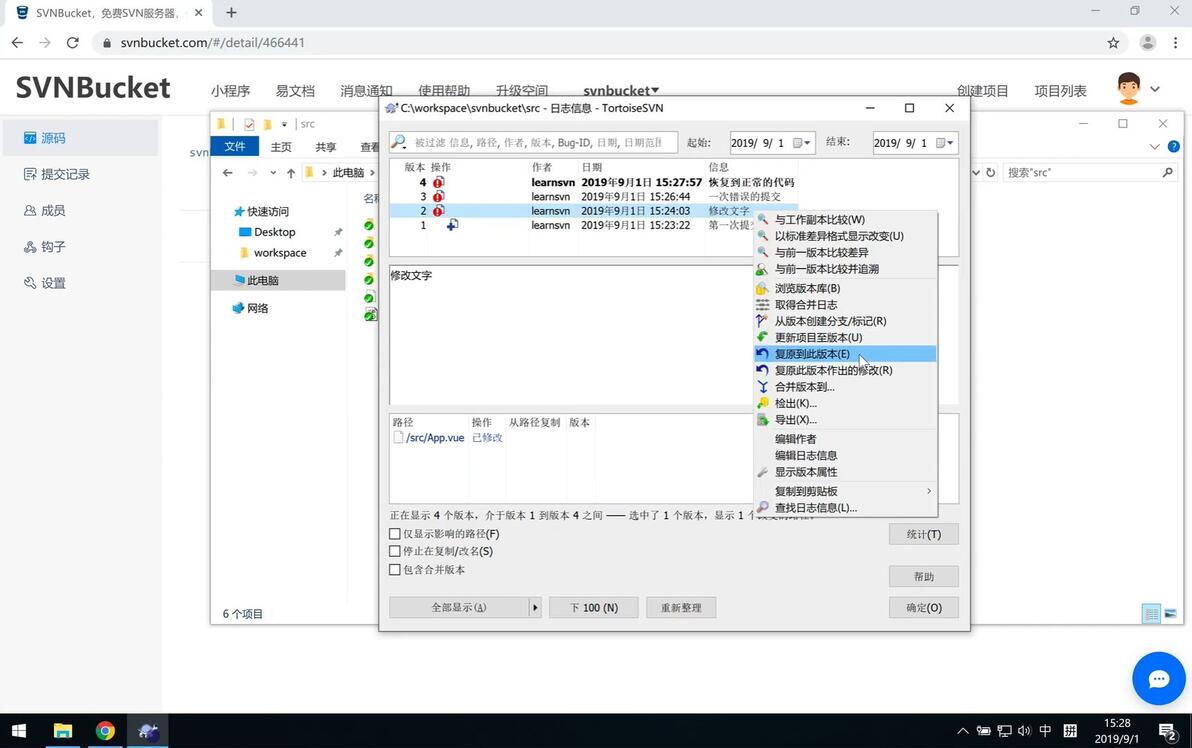The height and width of the screenshot is (748, 1192).
Task: Enable 包含合并版本 checkbox
Action: tap(395, 569)
